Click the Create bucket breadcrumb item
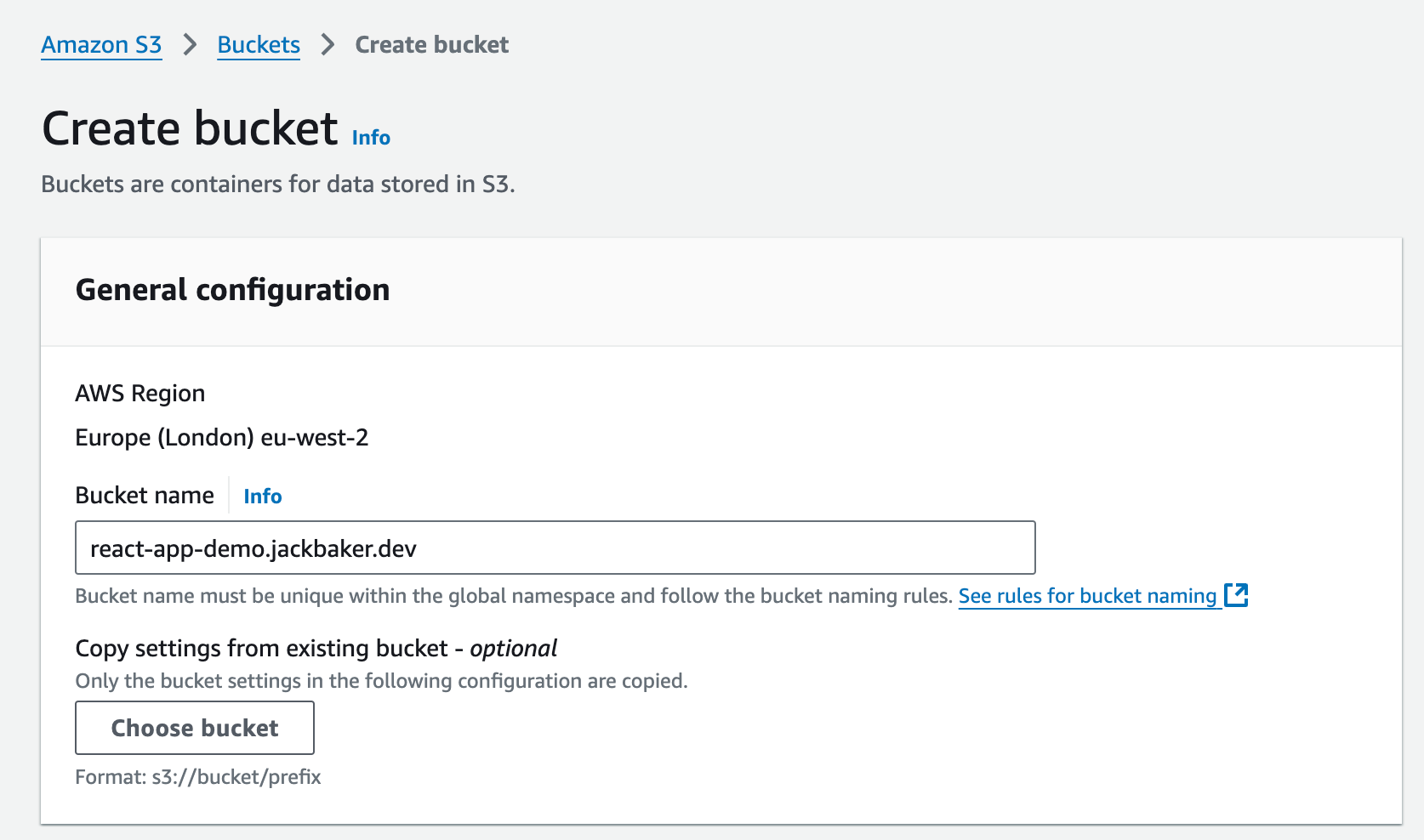 (431, 44)
